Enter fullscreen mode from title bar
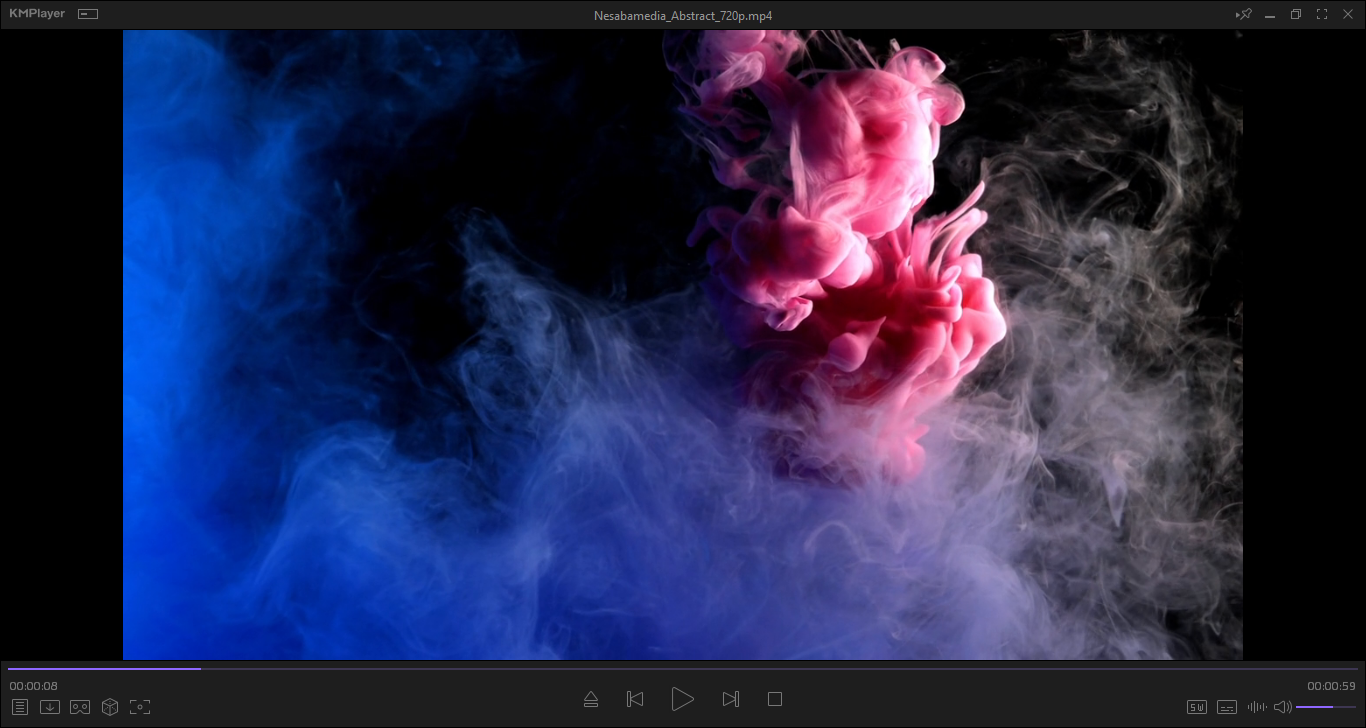This screenshot has width=1366, height=728. click(x=1322, y=15)
